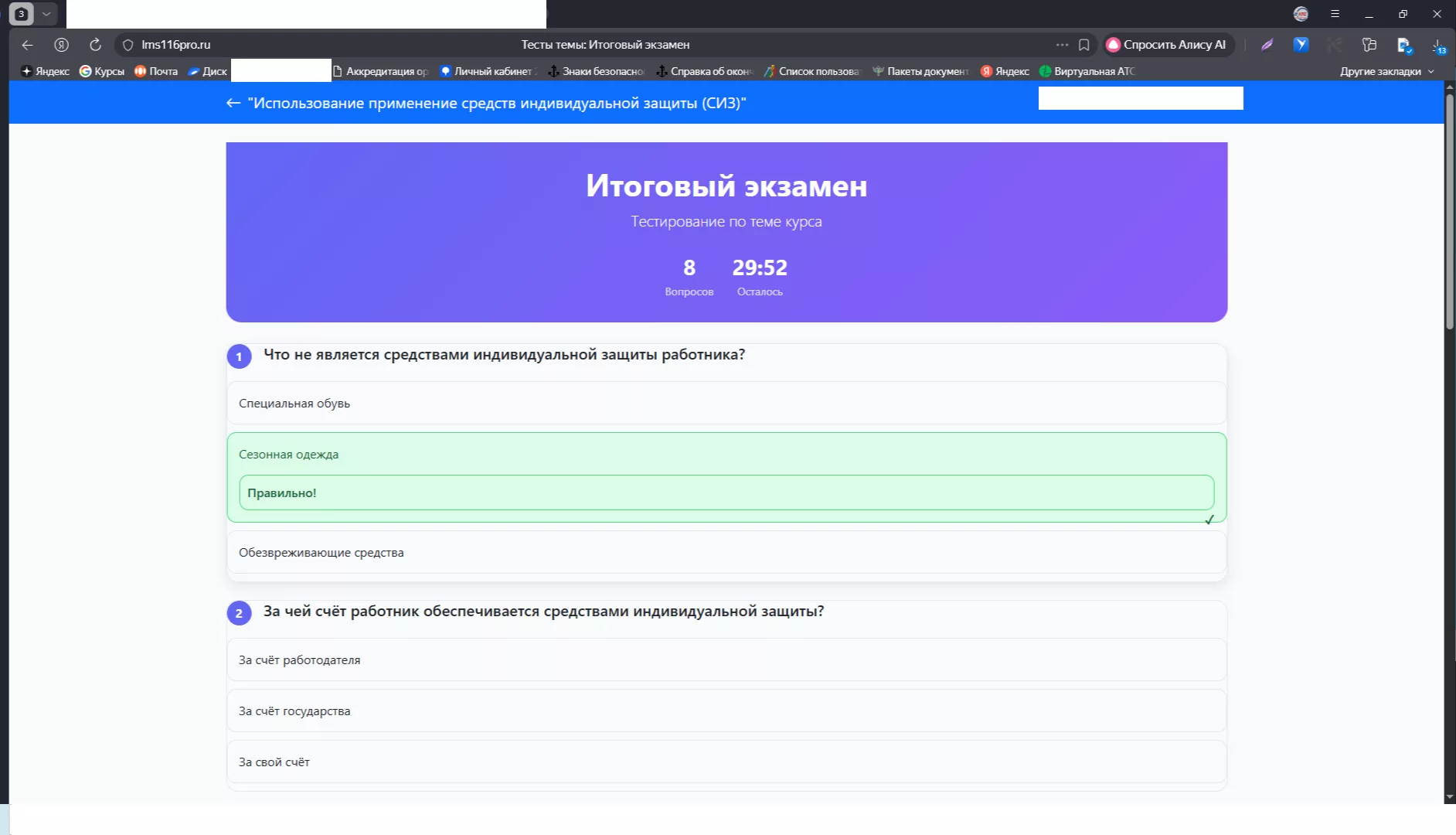1456x835 pixels.
Task: Reload the current page
Action: coord(95,45)
